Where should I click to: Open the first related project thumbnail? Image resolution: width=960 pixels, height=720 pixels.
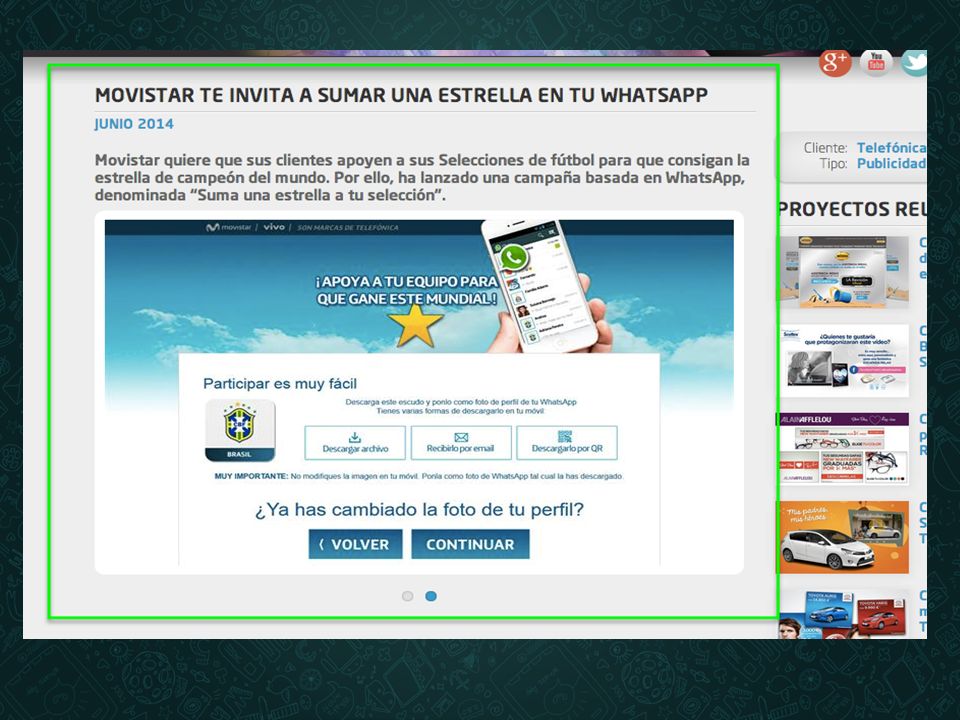(844, 272)
